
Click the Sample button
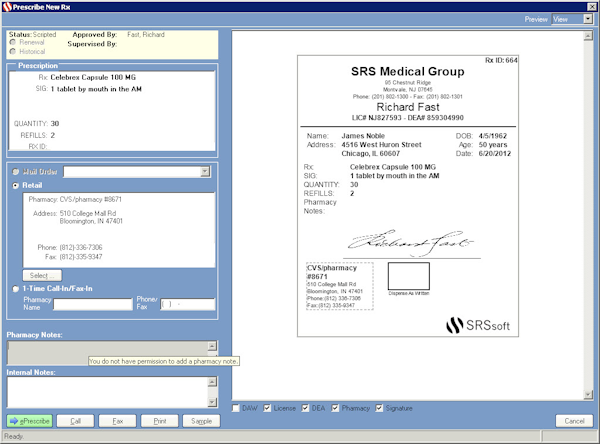click(201, 421)
